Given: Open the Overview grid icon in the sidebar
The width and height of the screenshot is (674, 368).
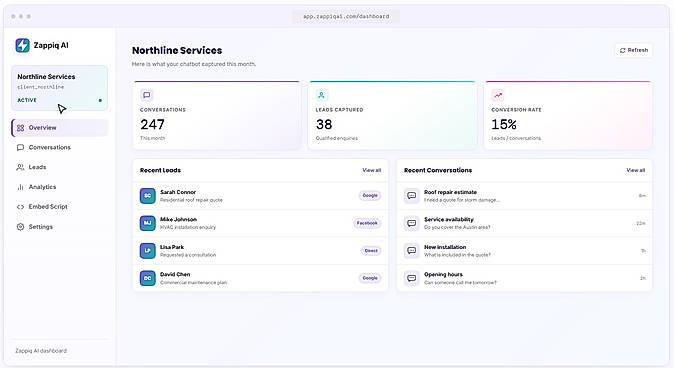Looking at the screenshot, I should coord(20,128).
